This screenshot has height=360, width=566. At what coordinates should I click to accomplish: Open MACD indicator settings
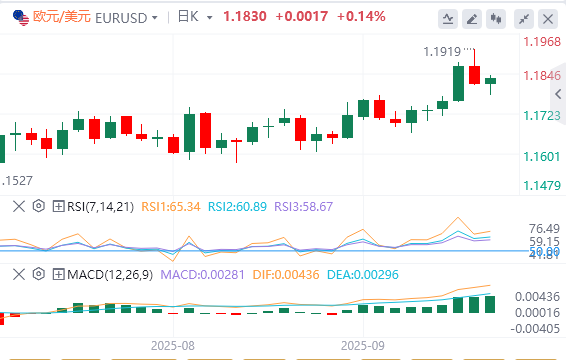point(39,274)
